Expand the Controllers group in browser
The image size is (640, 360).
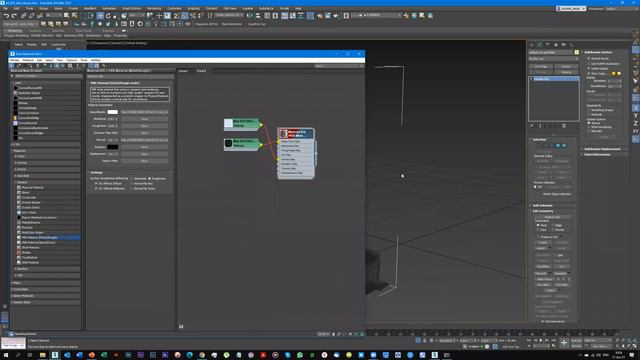pyautogui.click(x=46, y=289)
